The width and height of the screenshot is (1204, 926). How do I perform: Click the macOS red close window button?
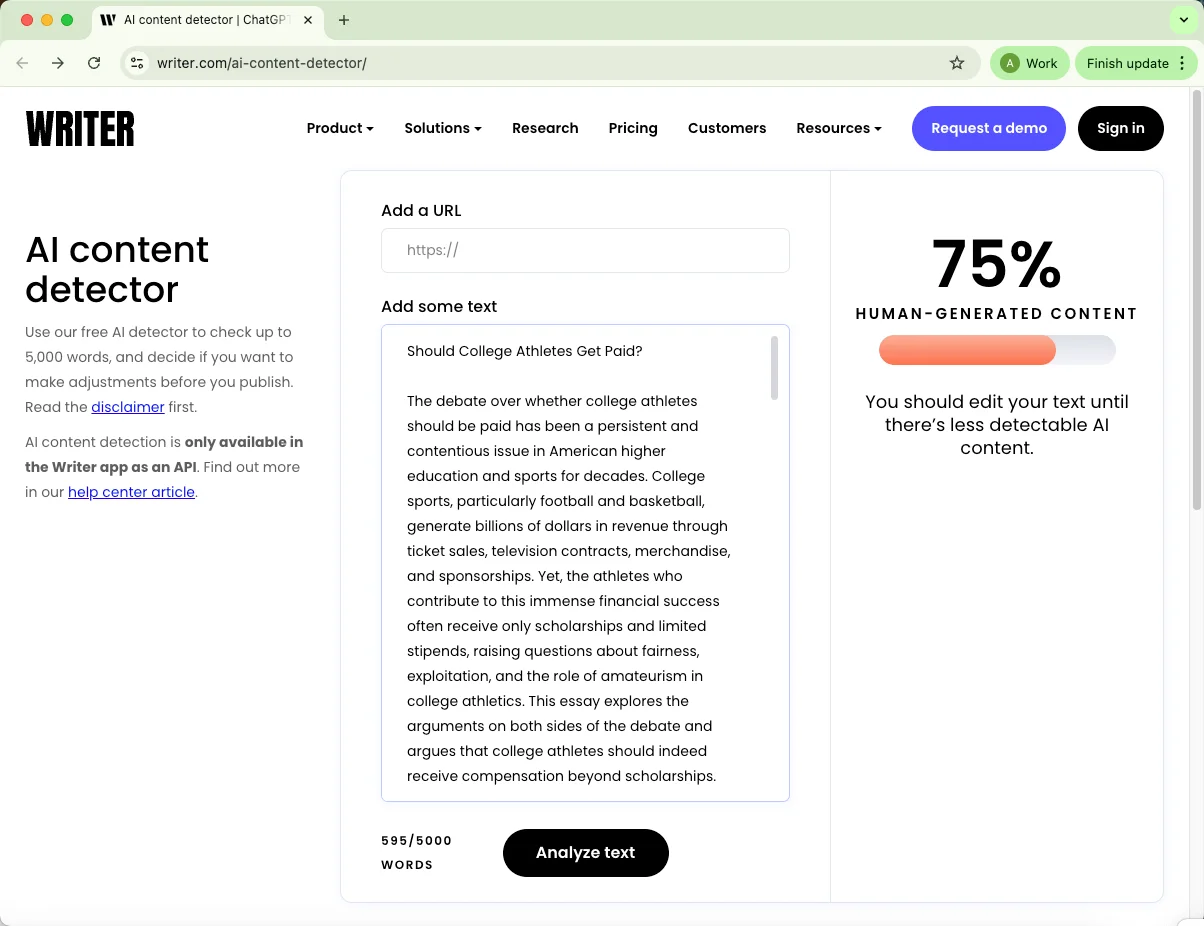(27, 20)
